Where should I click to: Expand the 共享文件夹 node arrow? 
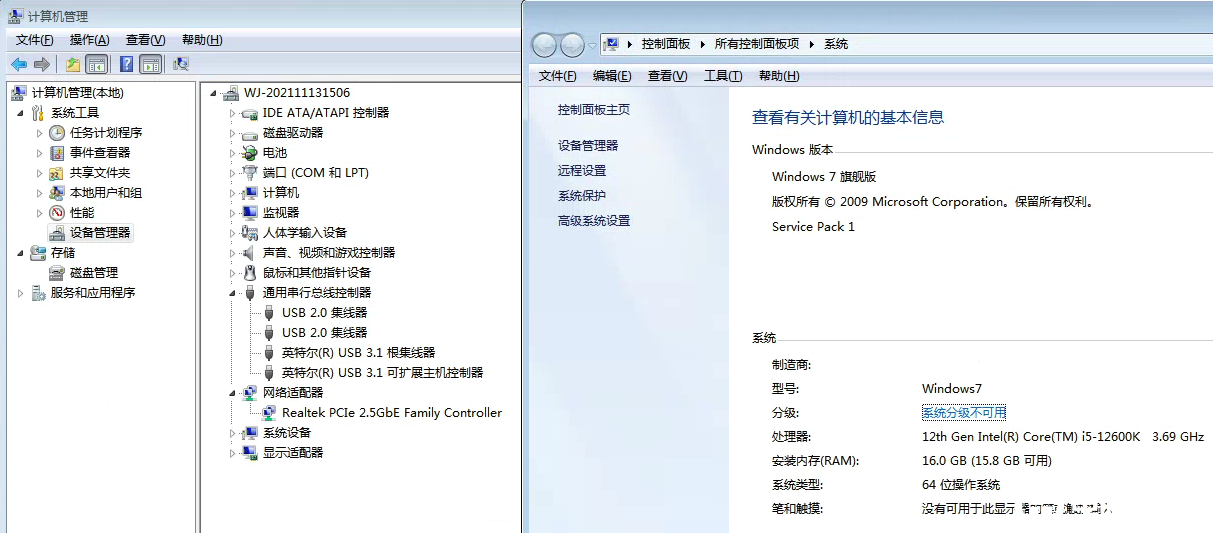[40, 173]
